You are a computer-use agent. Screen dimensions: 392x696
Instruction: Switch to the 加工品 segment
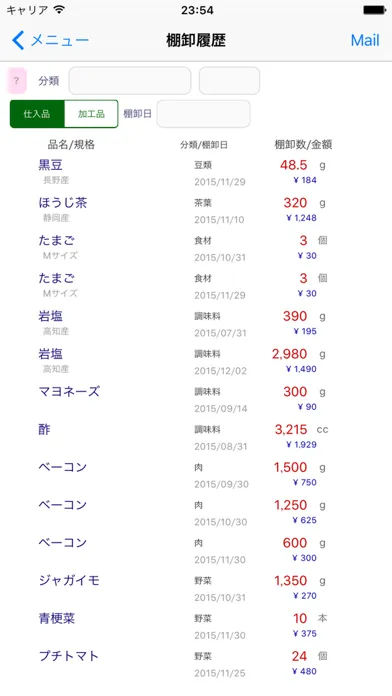91,114
